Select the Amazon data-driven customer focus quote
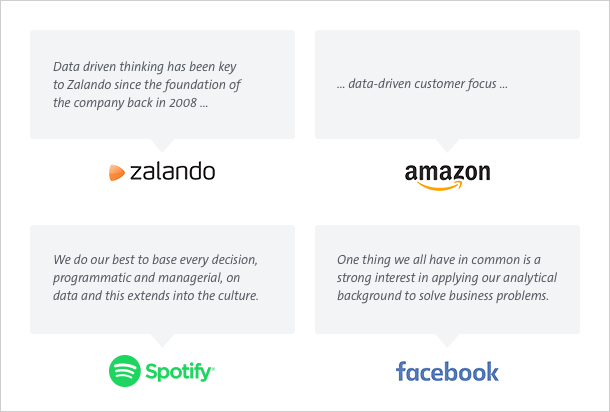This screenshot has height=412, width=610. tap(422, 84)
